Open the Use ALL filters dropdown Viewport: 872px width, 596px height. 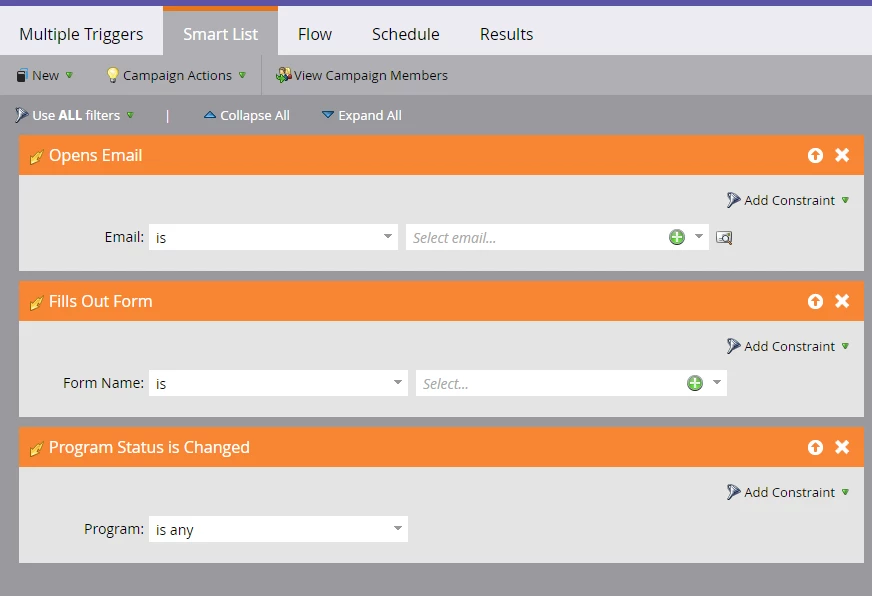tap(75, 115)
